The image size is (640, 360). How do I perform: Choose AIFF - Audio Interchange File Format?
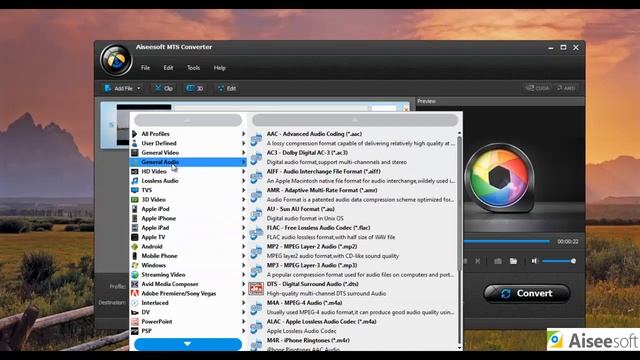click(353, 176)
